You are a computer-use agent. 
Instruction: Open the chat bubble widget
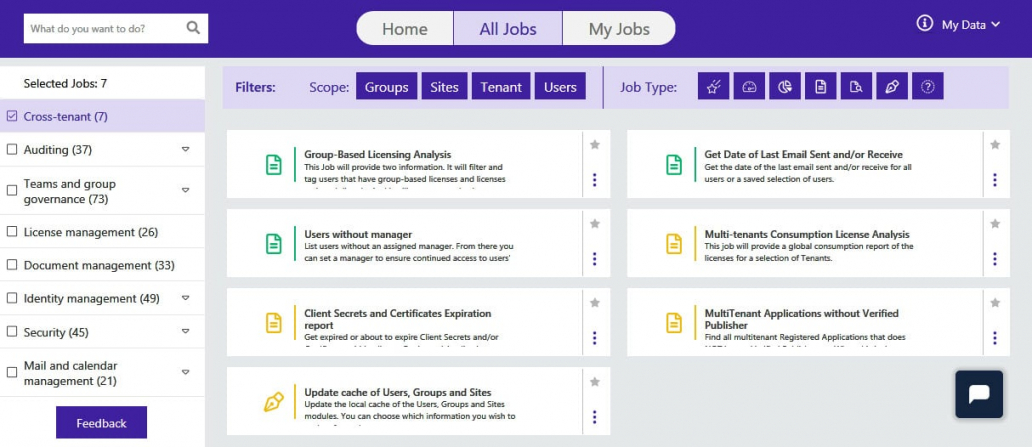tap(979, 394)
